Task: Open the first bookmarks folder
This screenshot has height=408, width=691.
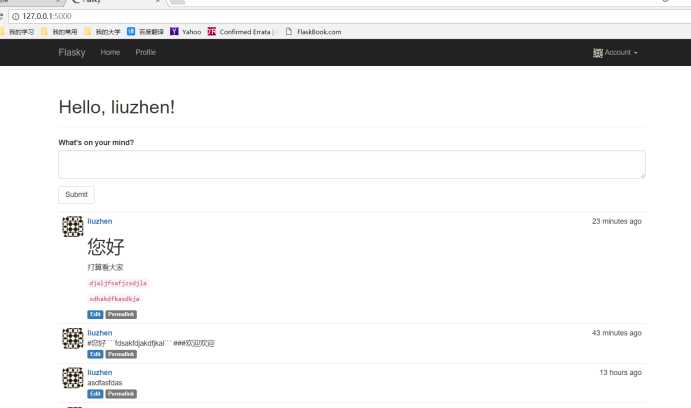Action: click(18, 32)
